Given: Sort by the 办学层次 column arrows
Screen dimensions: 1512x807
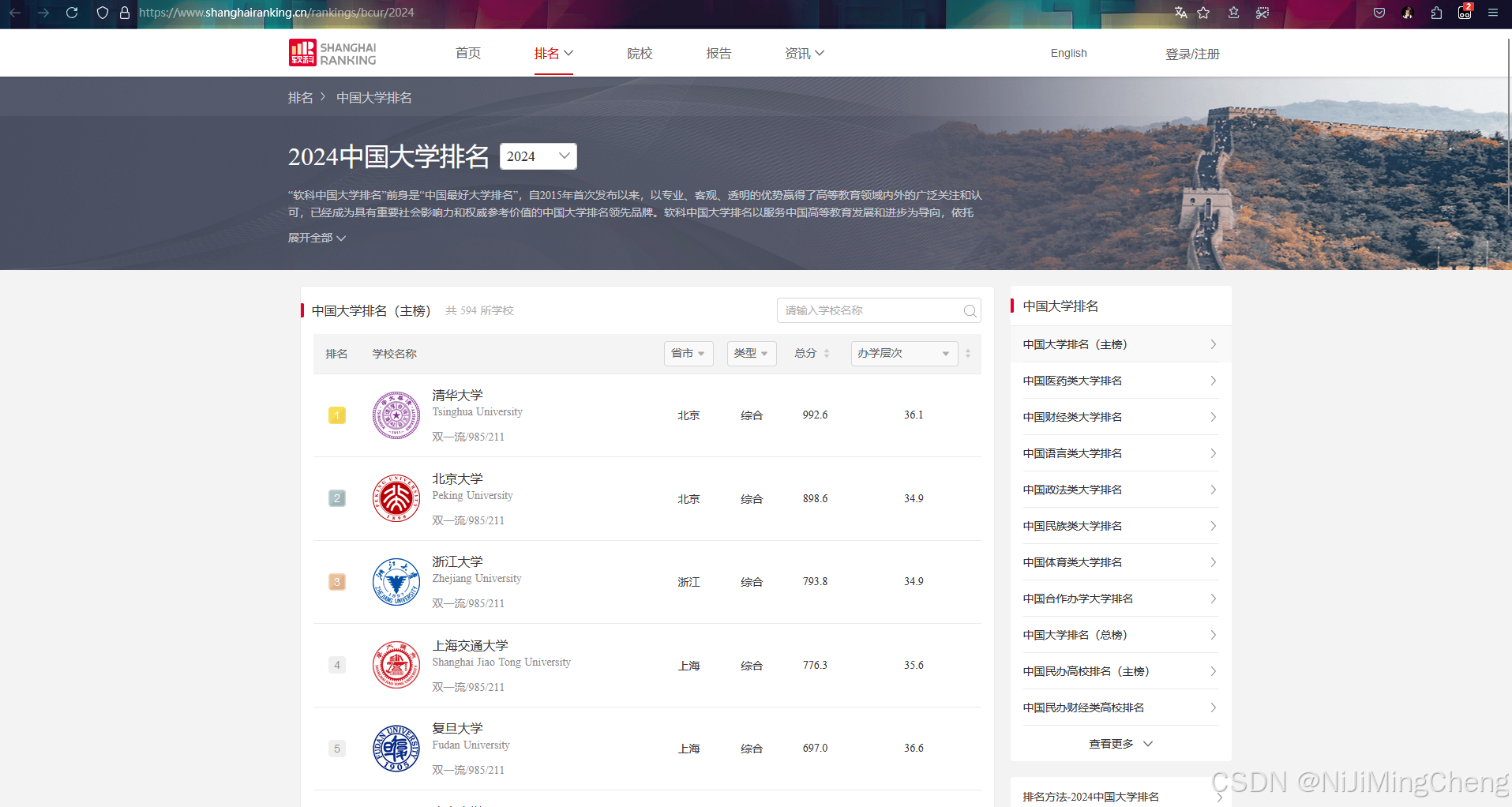Looking at the screenshot, I should [968, 354].
